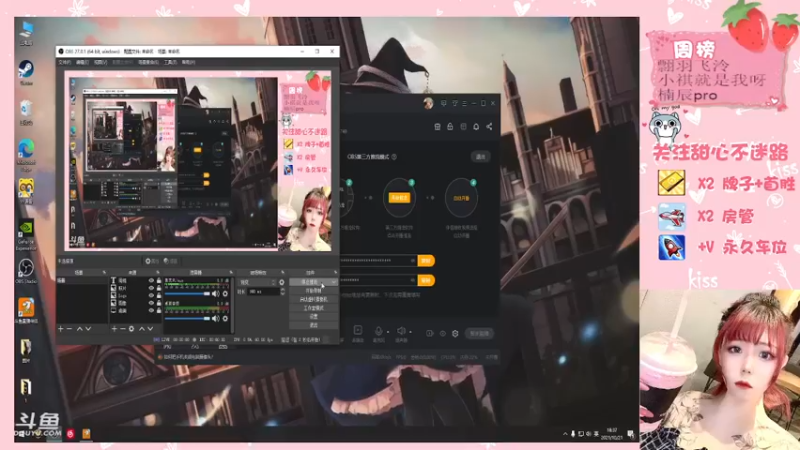Pop out the Audio Mixer dock header icon
This screenshot has width=800, height=450.
pyautogui.click(x=231, y=272)
